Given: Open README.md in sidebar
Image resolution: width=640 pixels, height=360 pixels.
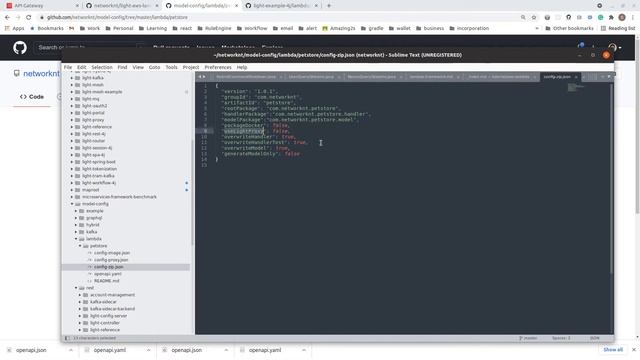Looking at the screenshot, I should tap(107, 281).
